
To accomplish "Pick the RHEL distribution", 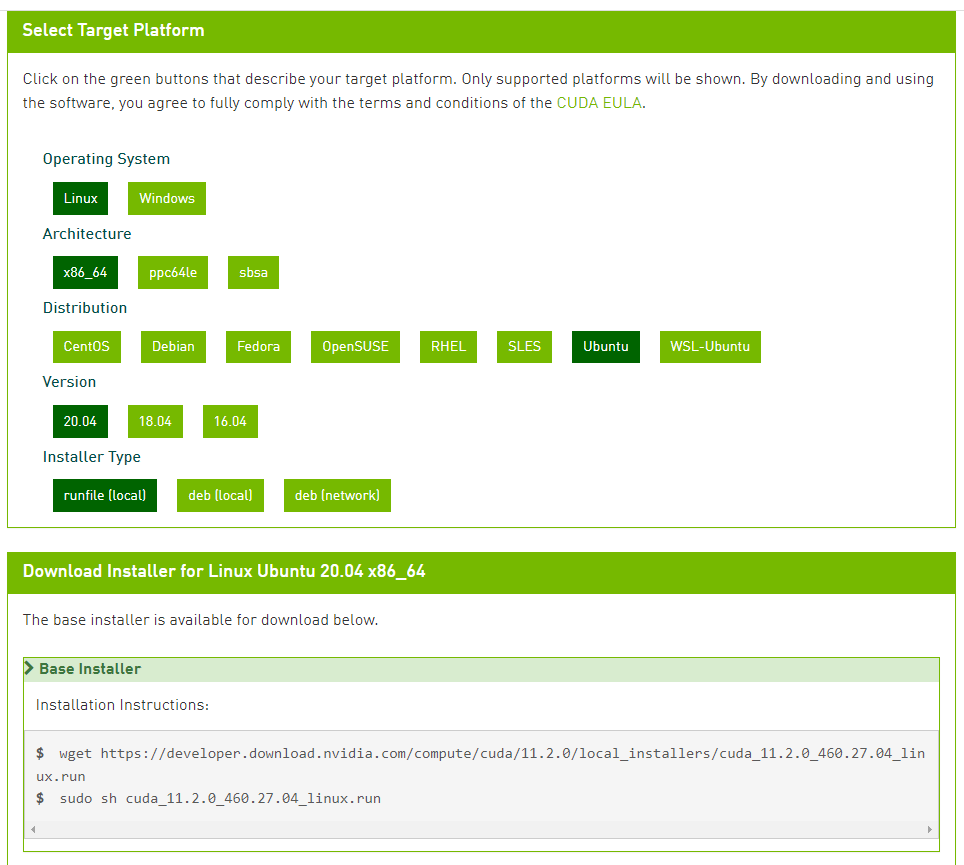I will (x=448, y=347).
